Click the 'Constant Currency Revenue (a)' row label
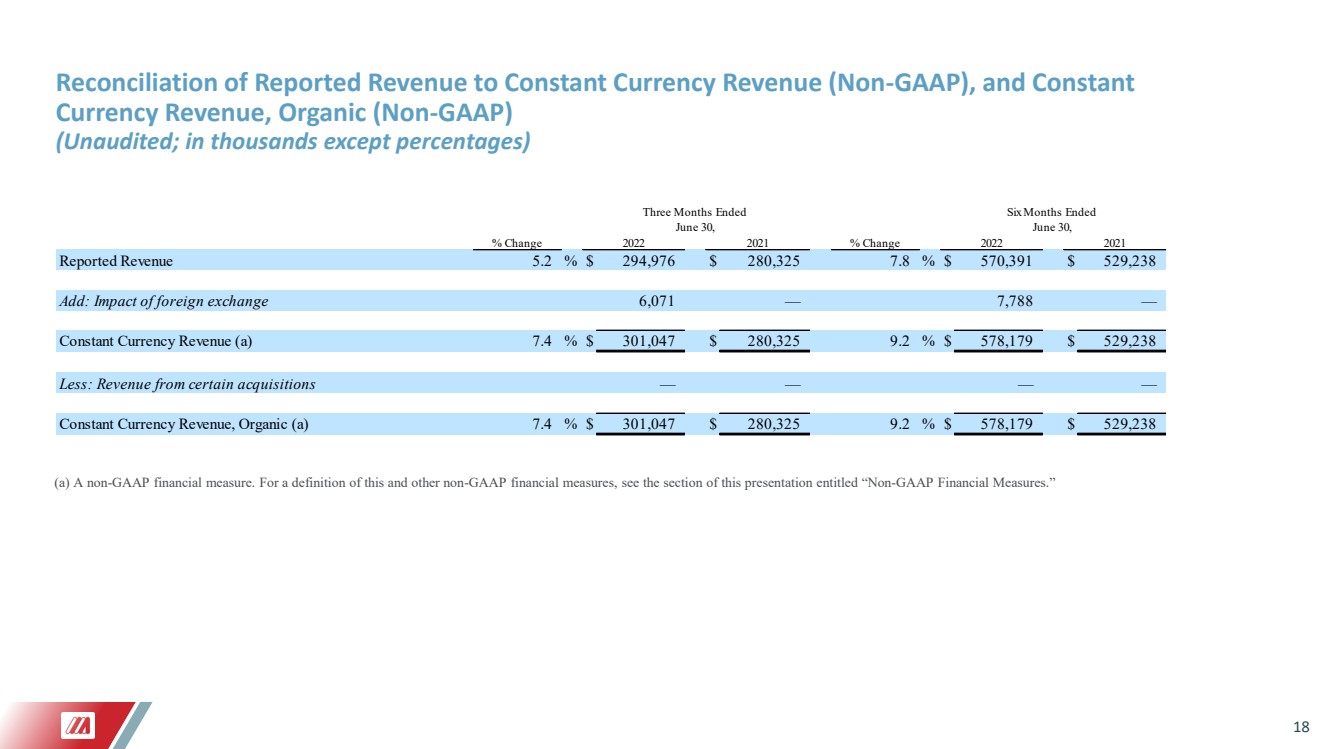The width and height of the screenshot is (1333, 749). click(x=156, y=342)
